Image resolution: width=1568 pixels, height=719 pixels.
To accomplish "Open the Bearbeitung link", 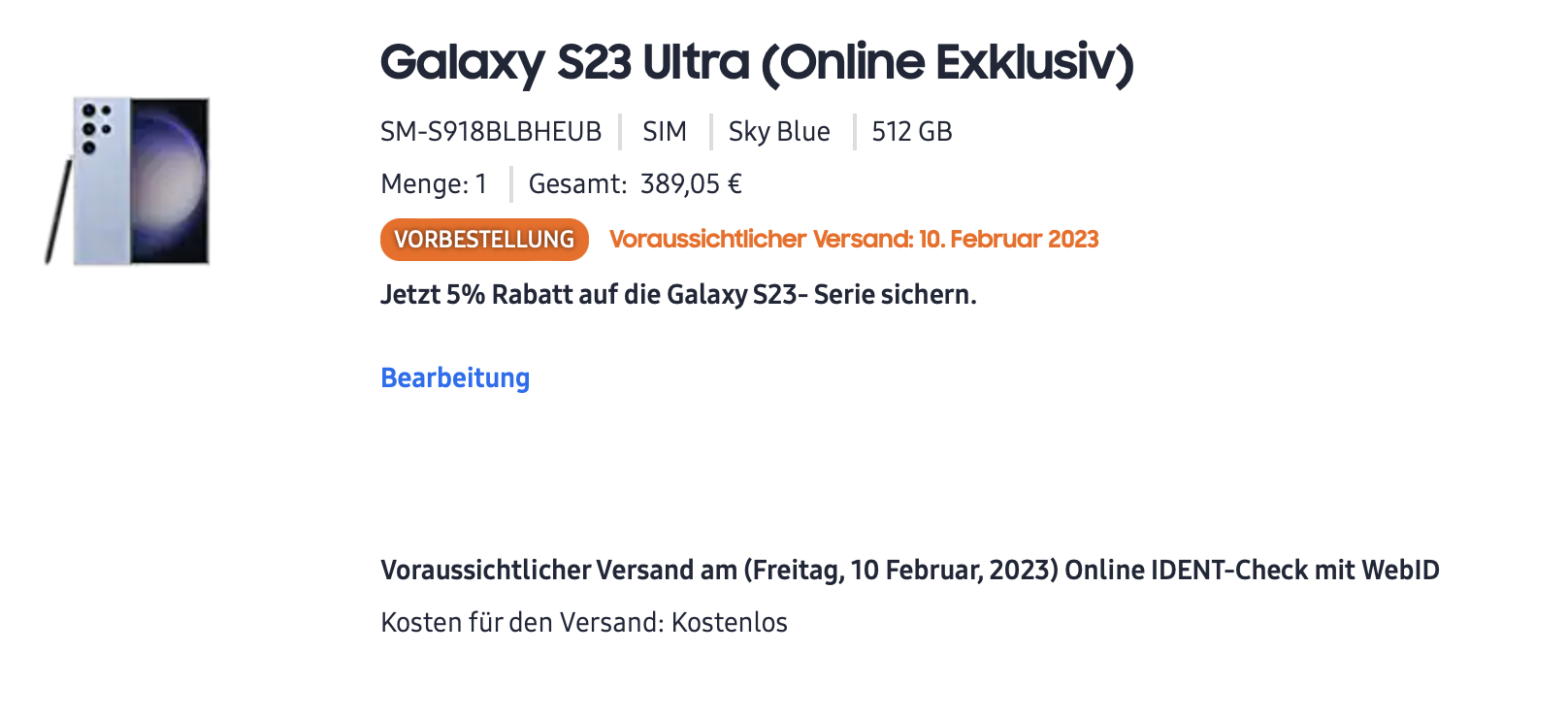I will coord(455,377).
